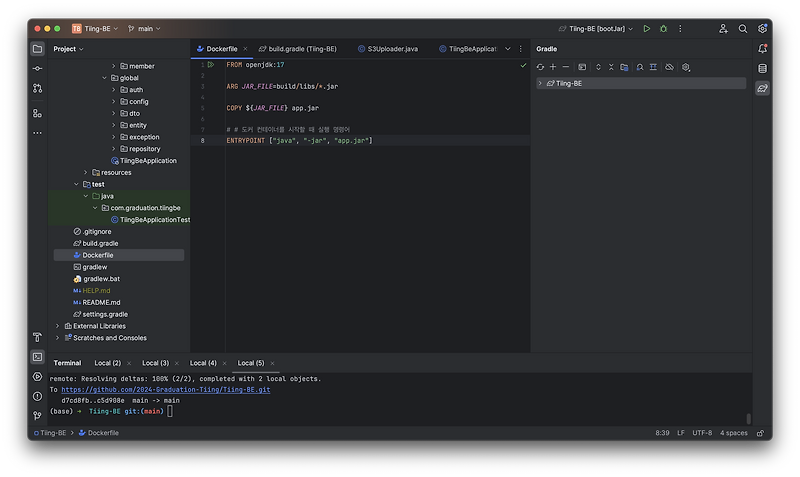Click the UTF-8 encoding in status bar

701,433
